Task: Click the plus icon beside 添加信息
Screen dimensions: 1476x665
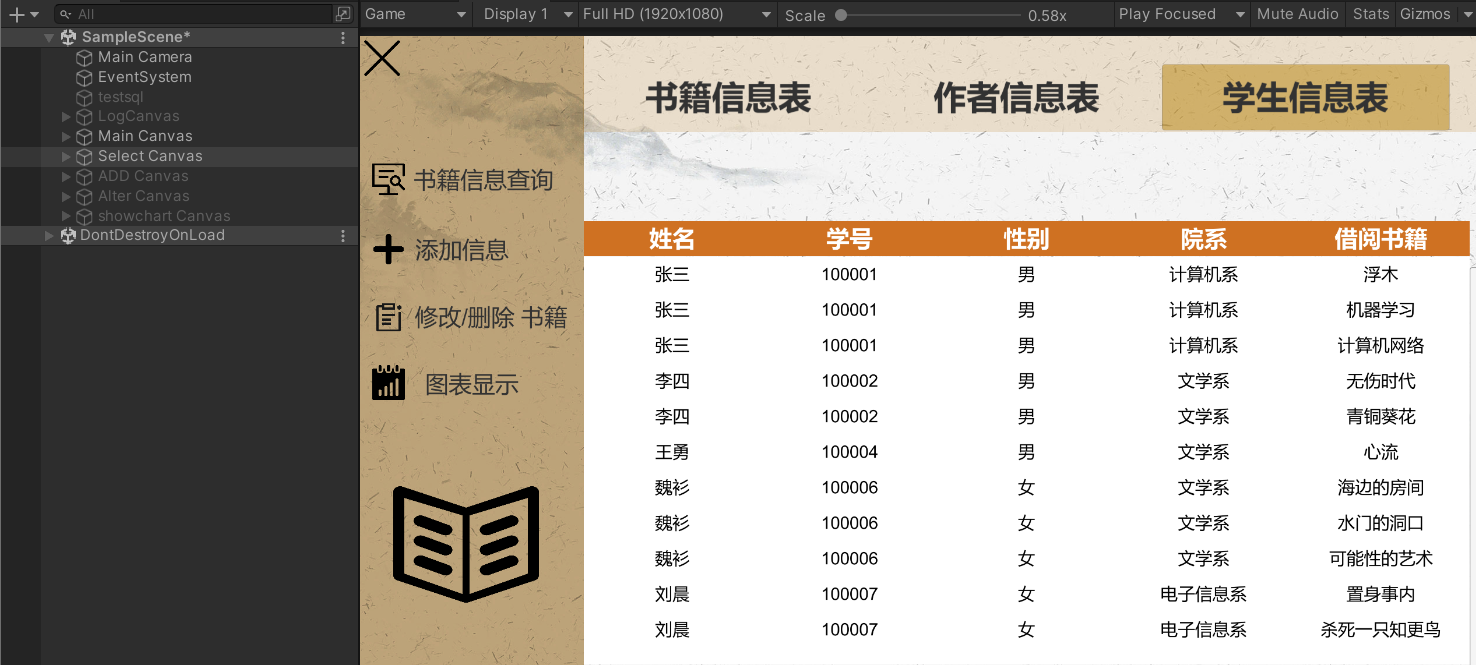Action: click(388, 249)
